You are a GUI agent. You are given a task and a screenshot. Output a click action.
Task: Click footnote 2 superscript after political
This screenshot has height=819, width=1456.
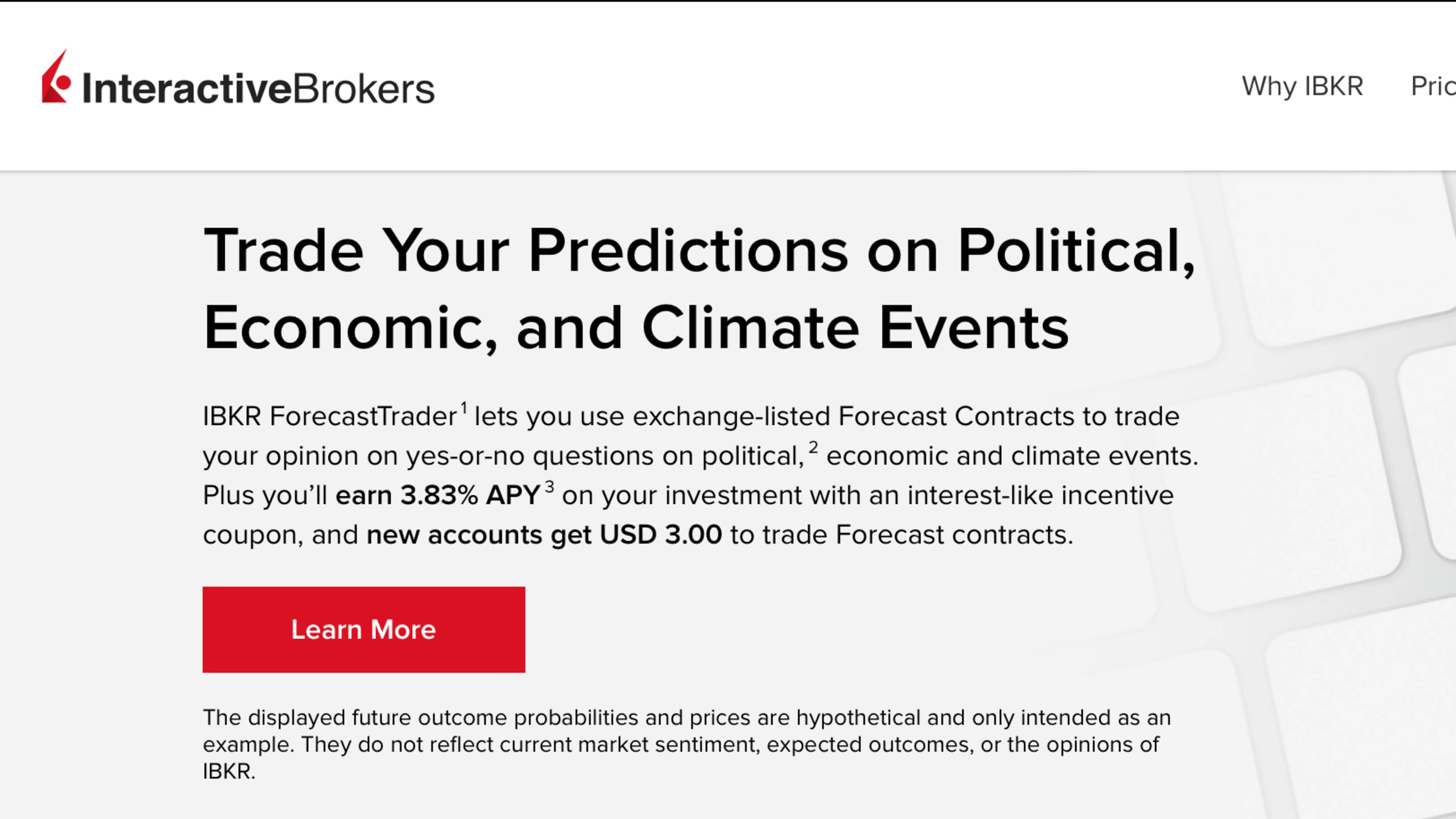pyautogui.click(x=813, y=447)
